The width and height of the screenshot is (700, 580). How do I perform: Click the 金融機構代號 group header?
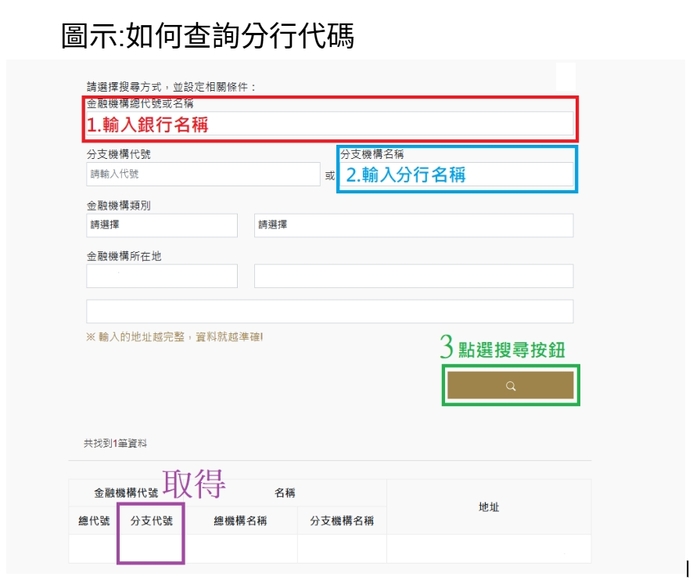(x=126, y=493)
